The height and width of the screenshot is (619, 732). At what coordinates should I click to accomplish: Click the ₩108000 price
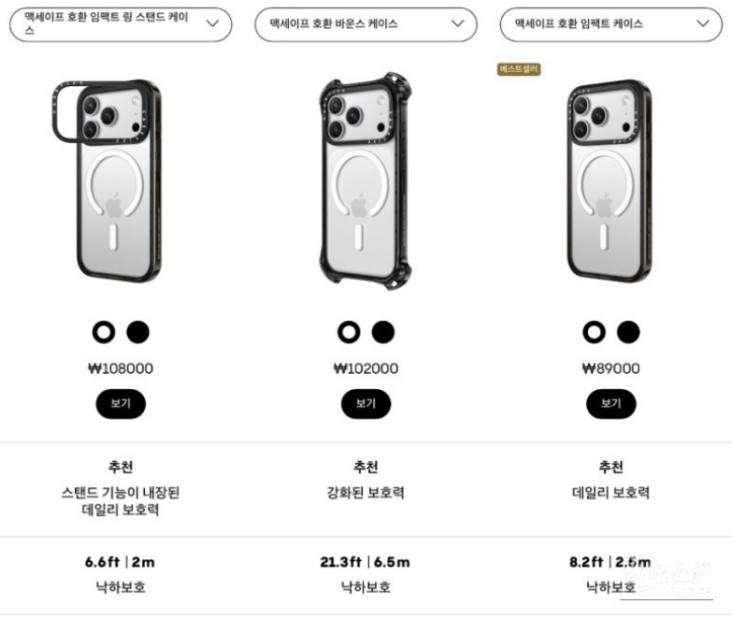pyautogui.click(x=121, y=368)
